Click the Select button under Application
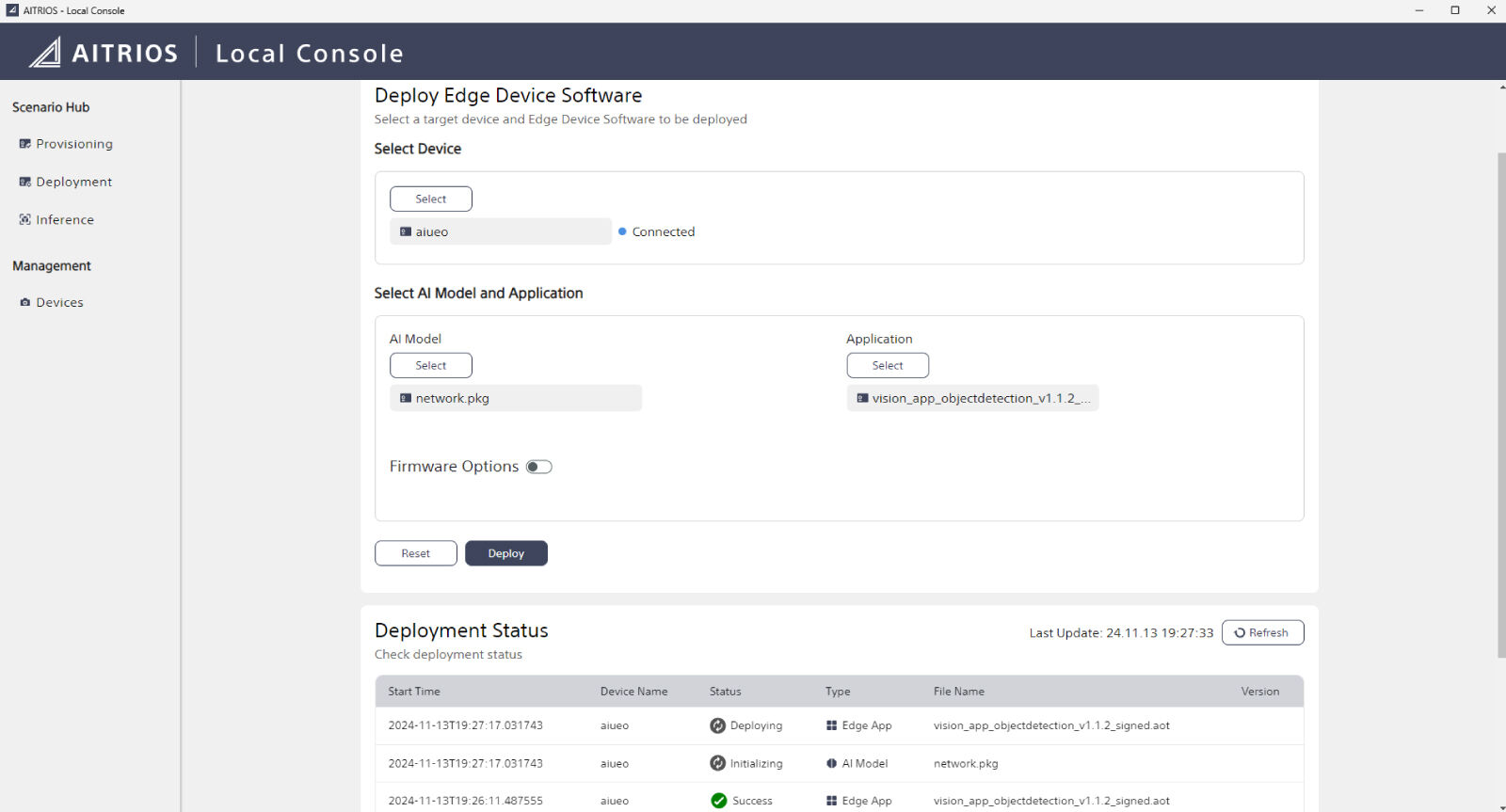The height and width of the screenshot is (812, 1506). pyautogui.click(x=888, y=365)
